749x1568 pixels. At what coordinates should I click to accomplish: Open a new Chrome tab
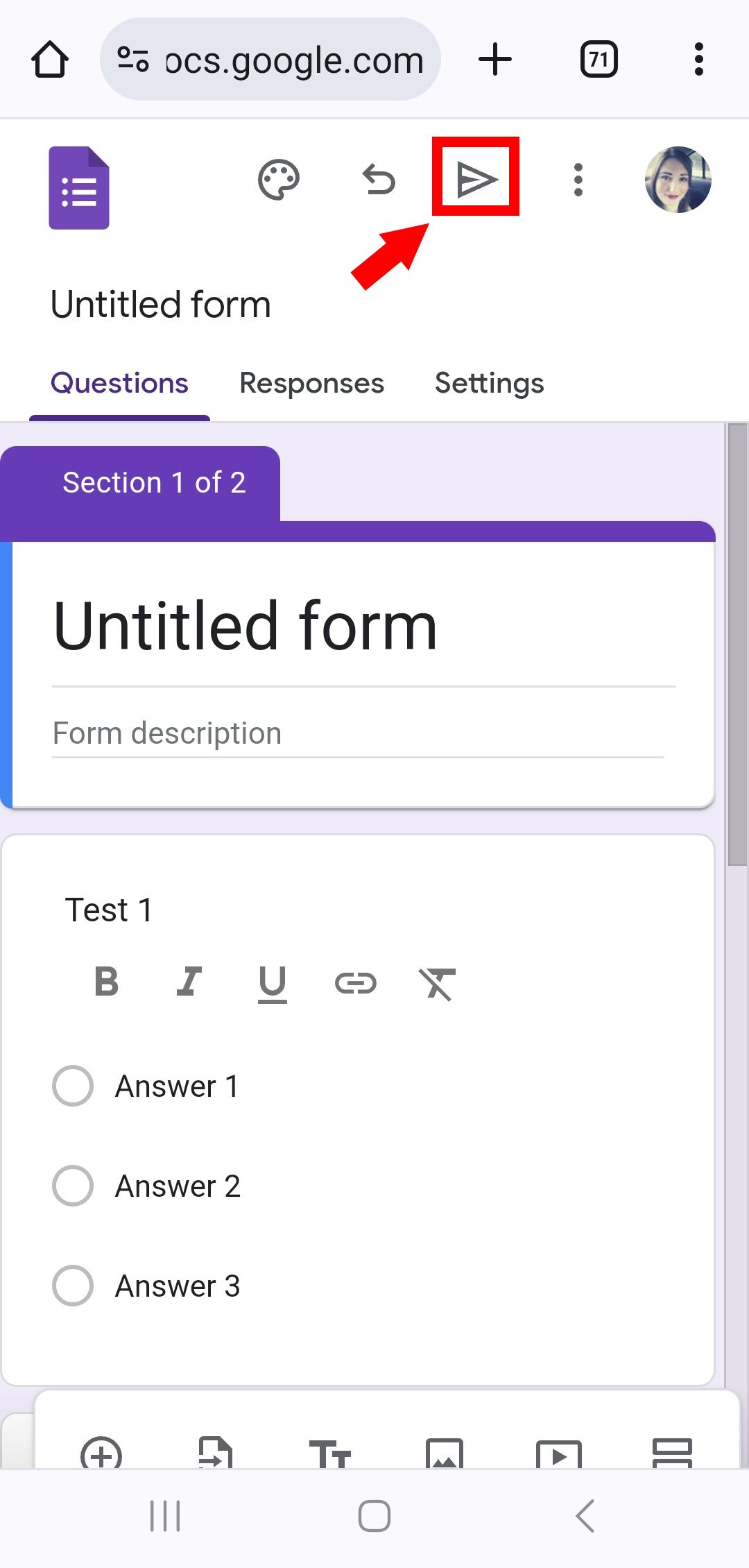(494, 59)
